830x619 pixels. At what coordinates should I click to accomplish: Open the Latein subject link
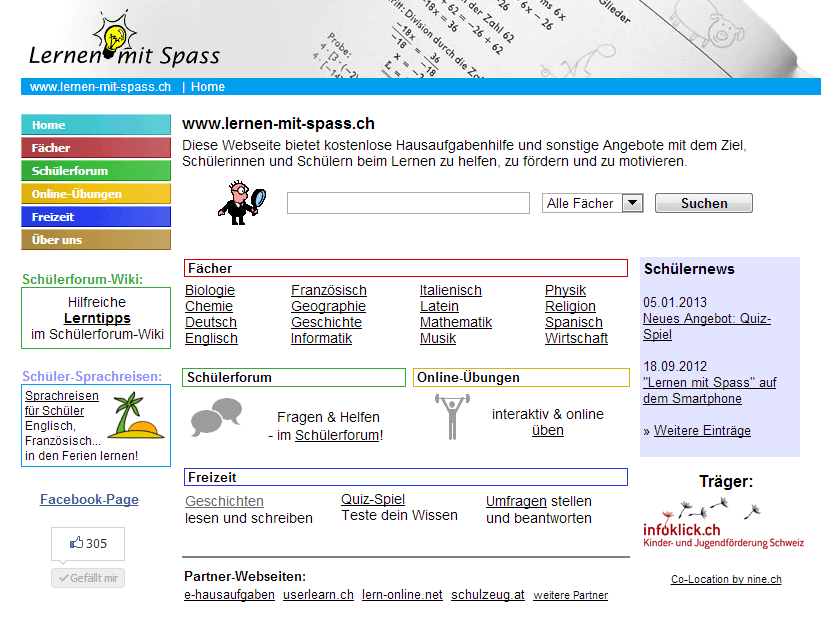[439, 307]
